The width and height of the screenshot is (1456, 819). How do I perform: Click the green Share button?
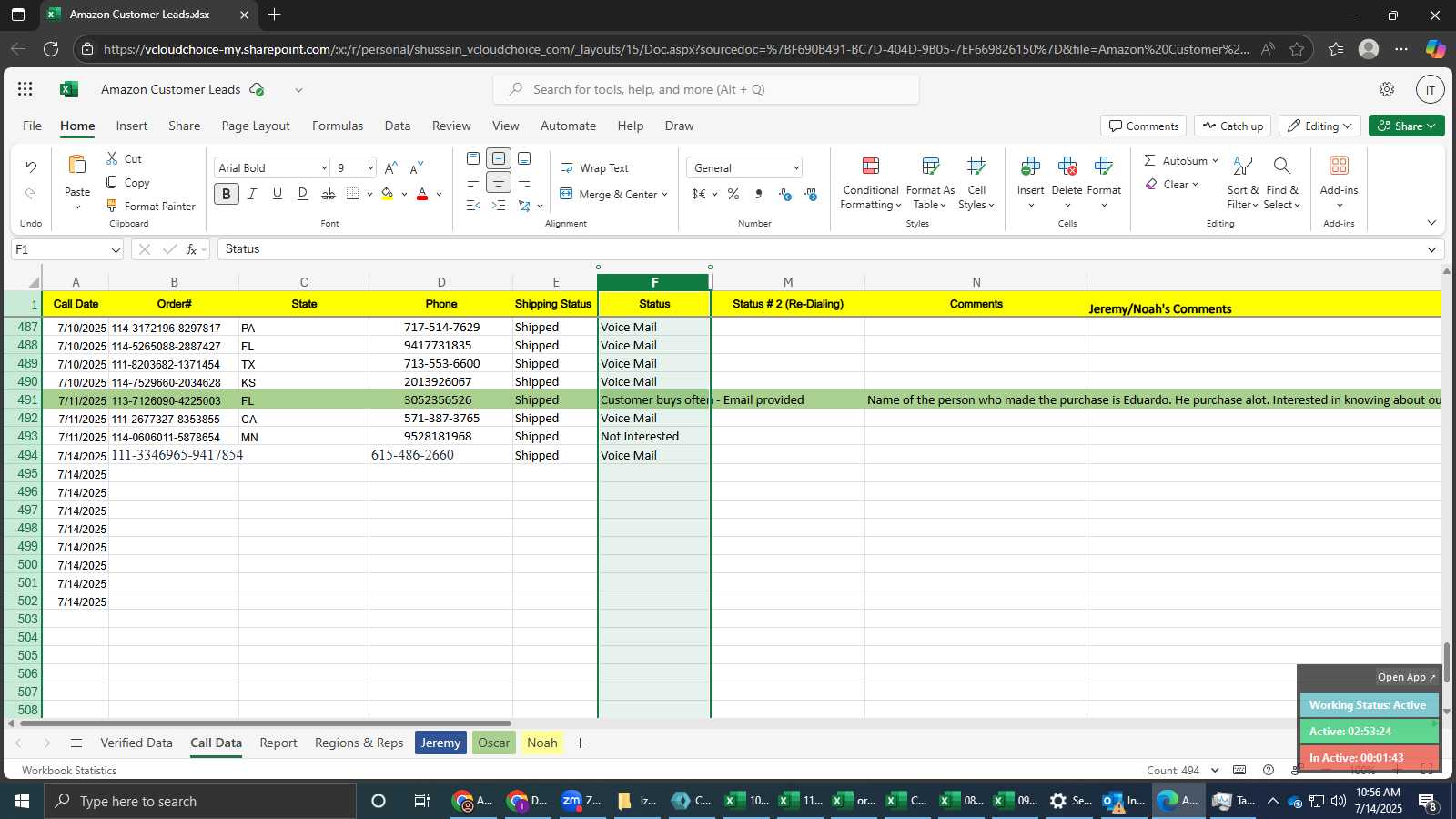point(1406,126)
